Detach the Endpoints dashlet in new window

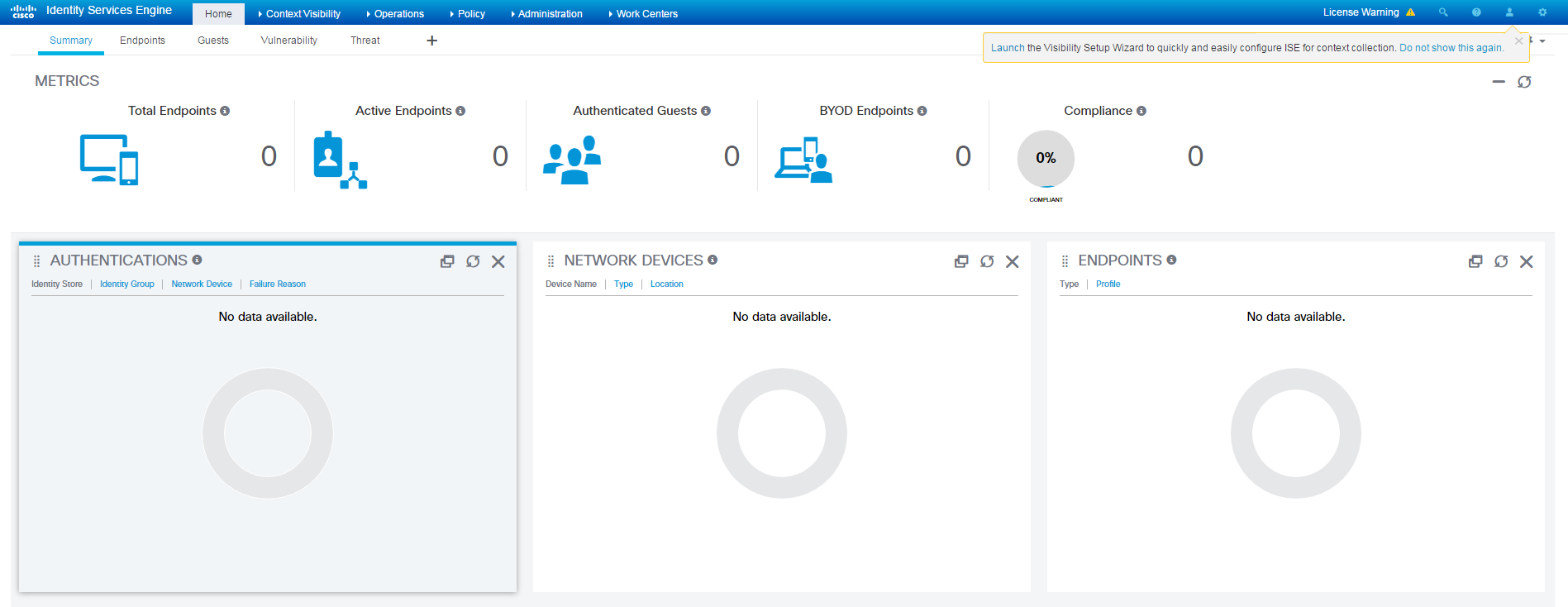tap(1475, 261)
